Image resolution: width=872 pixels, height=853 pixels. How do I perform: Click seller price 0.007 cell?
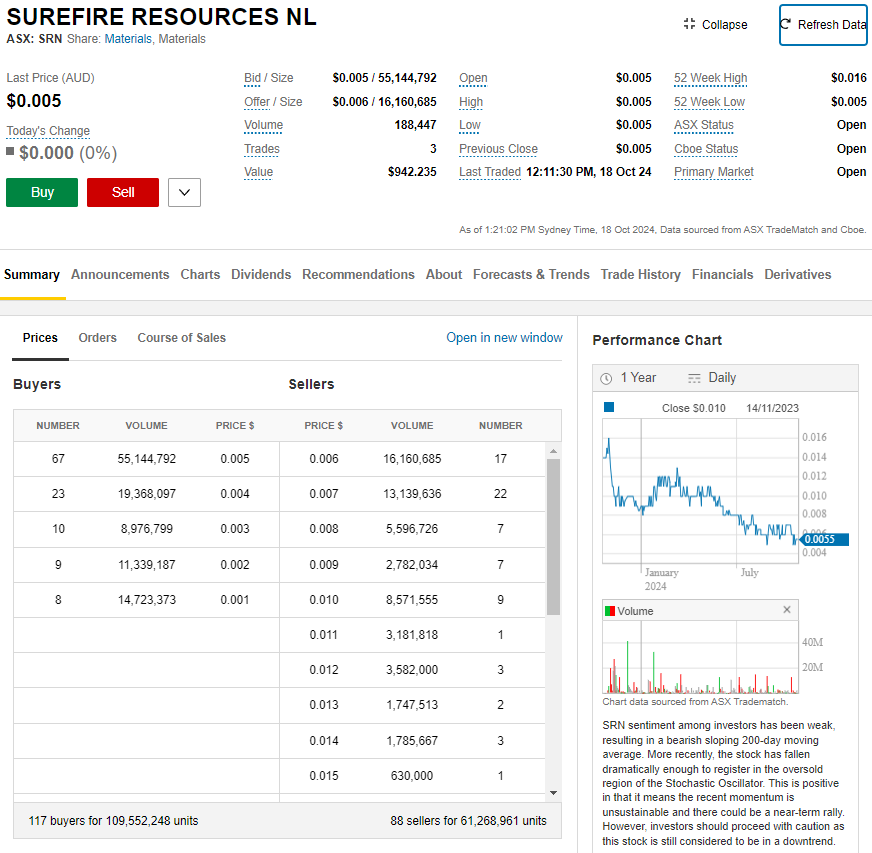point(324,494)
